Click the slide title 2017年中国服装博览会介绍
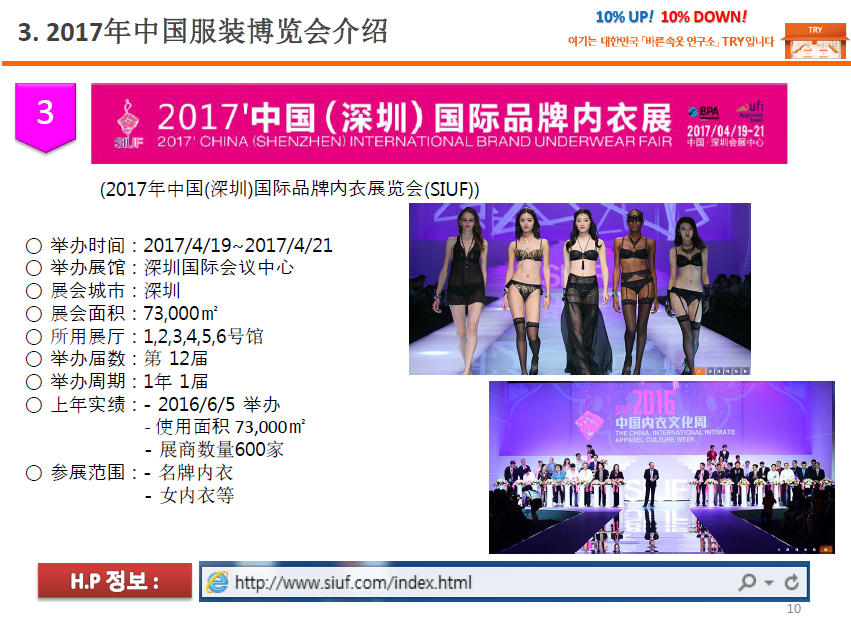 [x=203, y=31]
